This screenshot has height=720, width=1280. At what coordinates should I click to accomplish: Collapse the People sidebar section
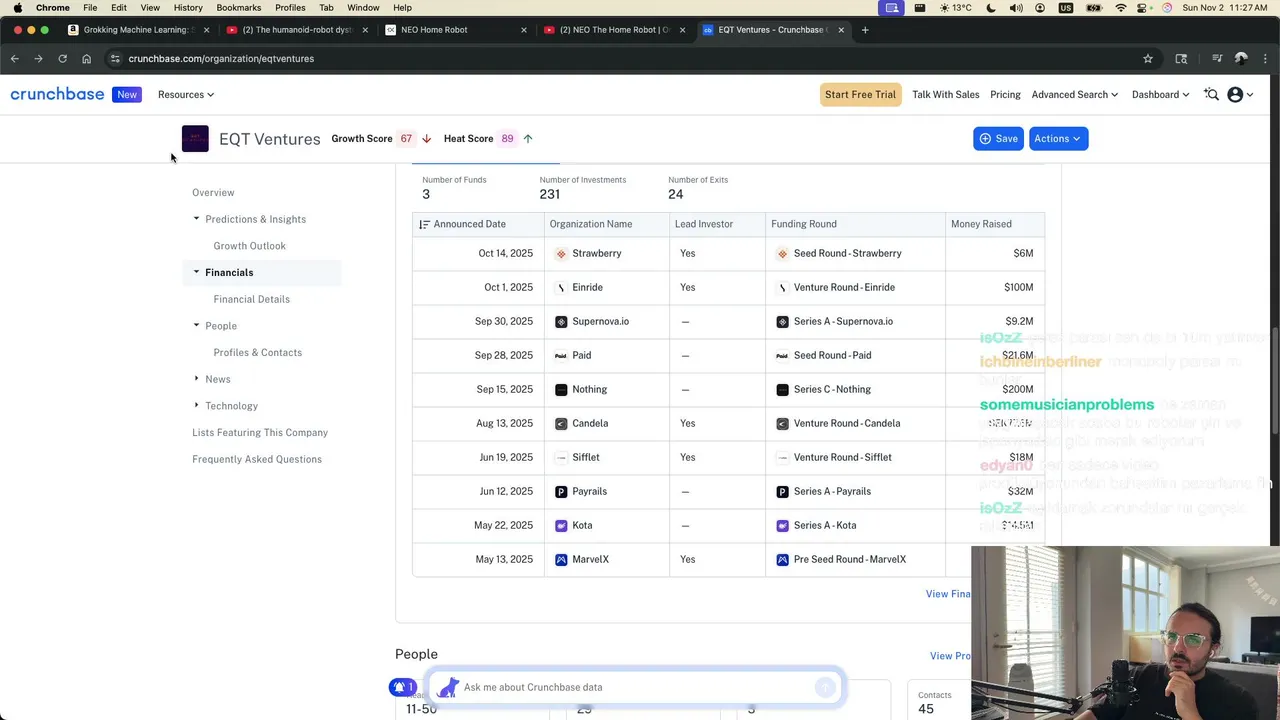click(x=197, y=326)
